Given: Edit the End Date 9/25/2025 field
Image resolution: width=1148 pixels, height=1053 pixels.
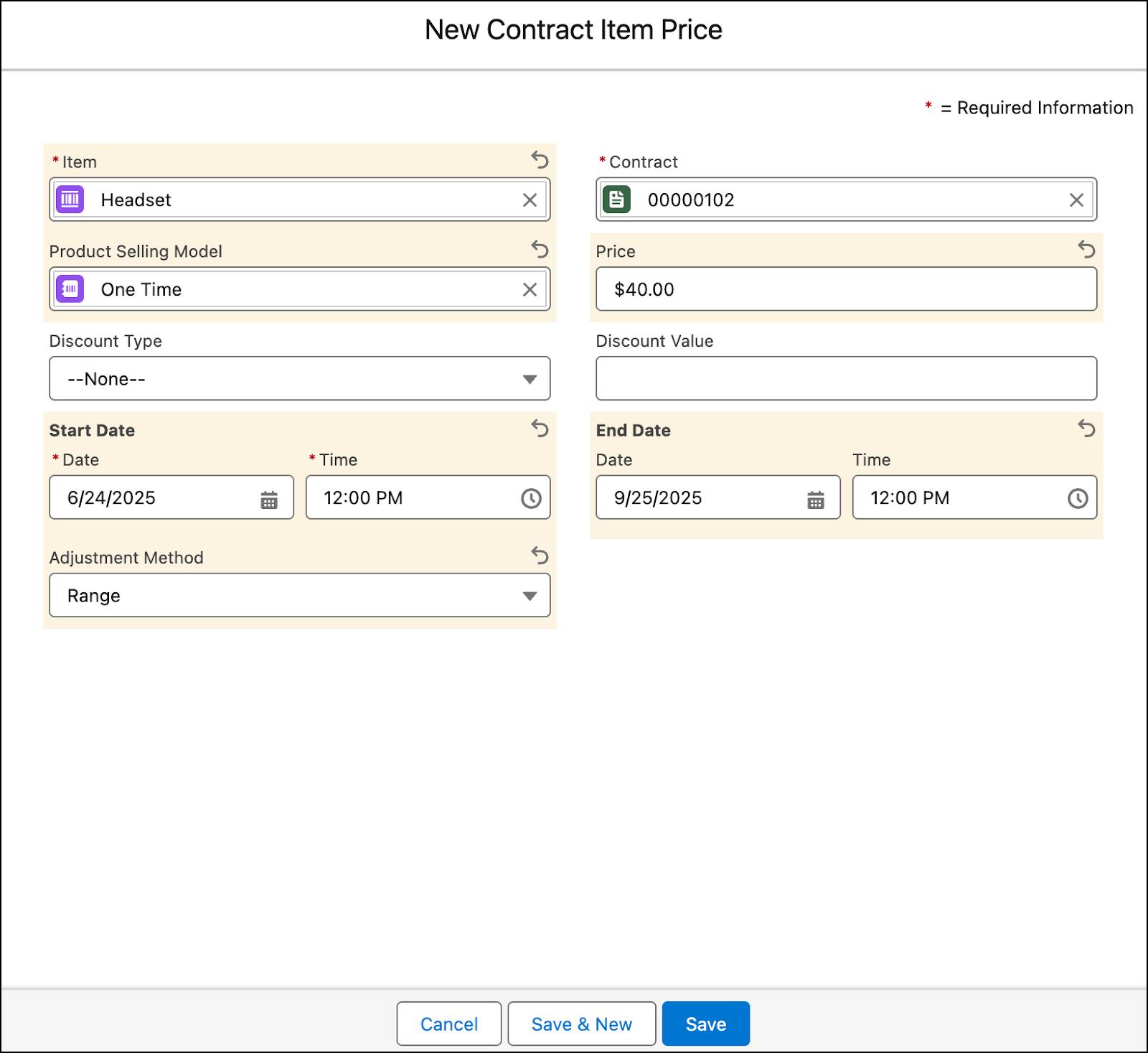Looking at the screenshot, I should click(718, 497).
